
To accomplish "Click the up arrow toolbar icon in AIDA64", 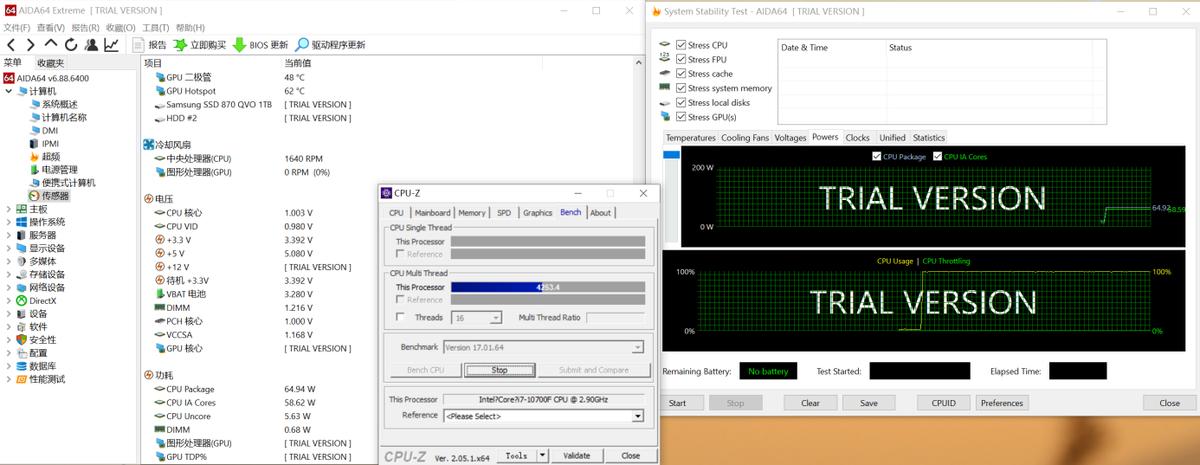I will (x=51, y=45).
